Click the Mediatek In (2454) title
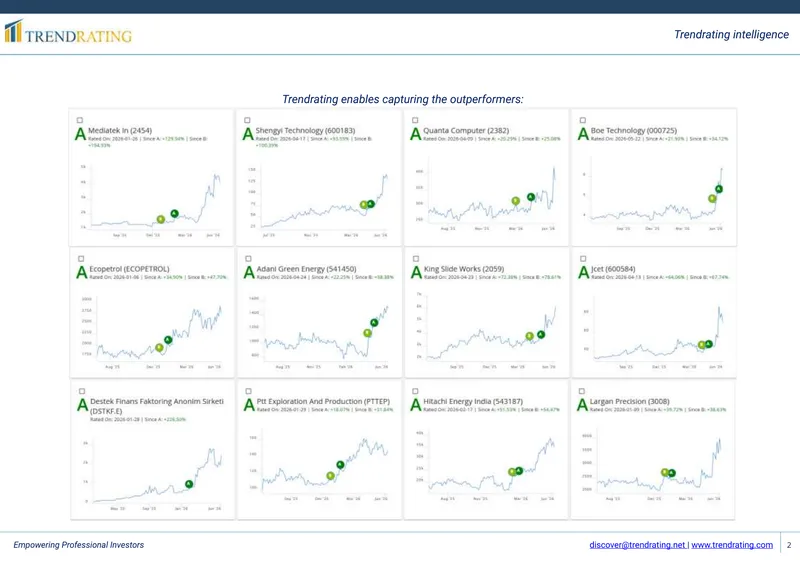Screen dimensions: 800x566 pyautogui.click(x=120, y=131)
